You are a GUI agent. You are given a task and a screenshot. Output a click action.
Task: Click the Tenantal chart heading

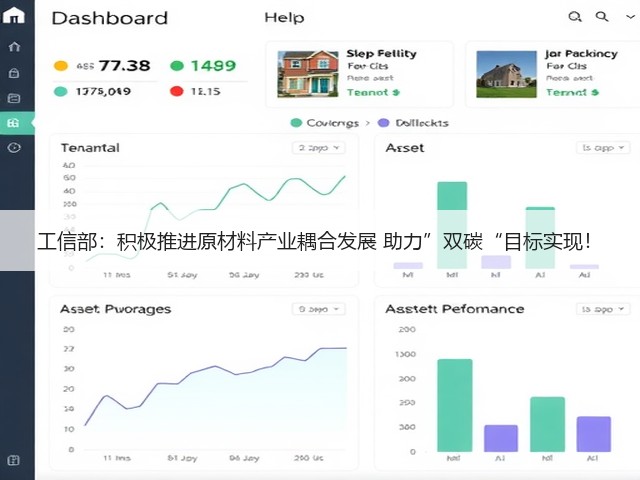[90, 148]
